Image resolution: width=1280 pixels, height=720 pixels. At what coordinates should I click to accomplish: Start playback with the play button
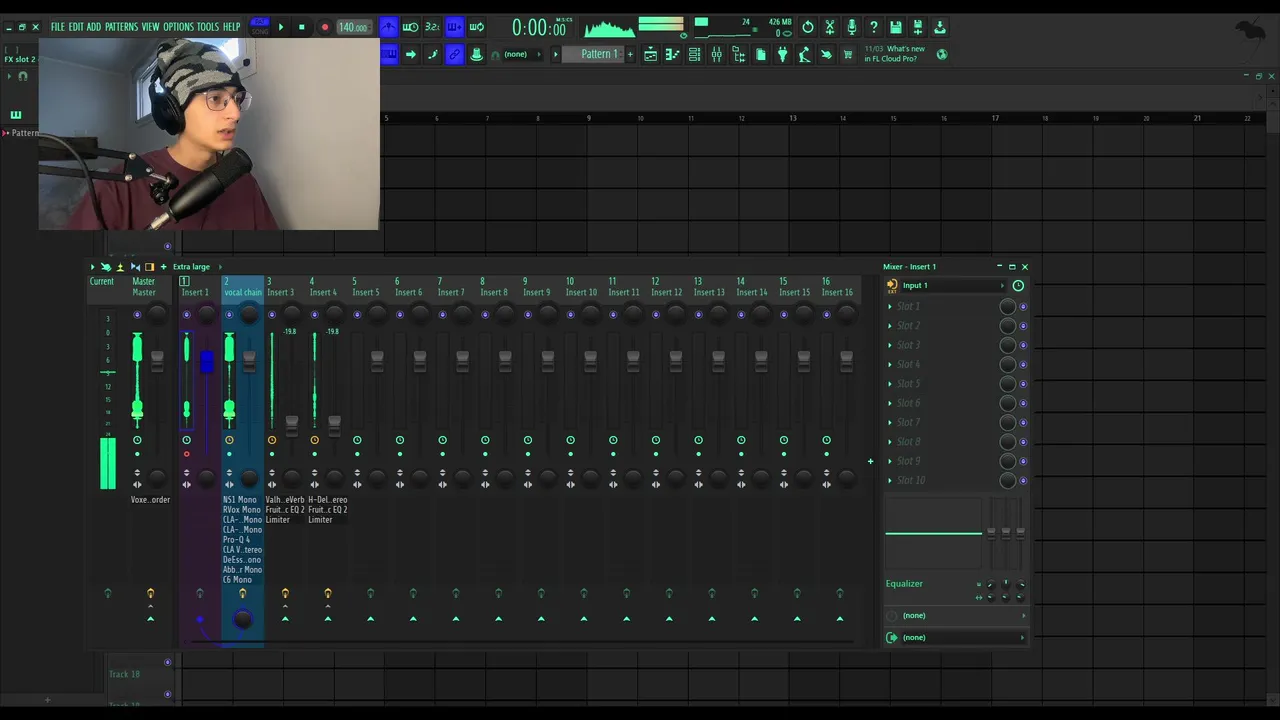[281, 27]
